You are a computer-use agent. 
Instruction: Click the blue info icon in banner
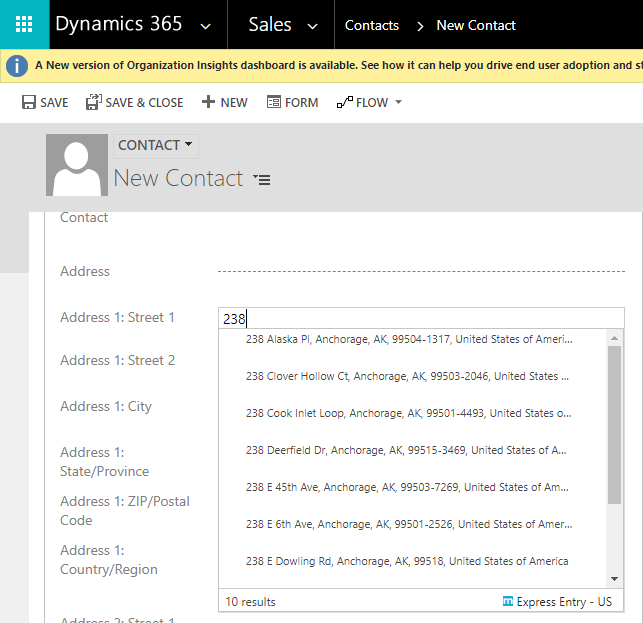point(16,66)
